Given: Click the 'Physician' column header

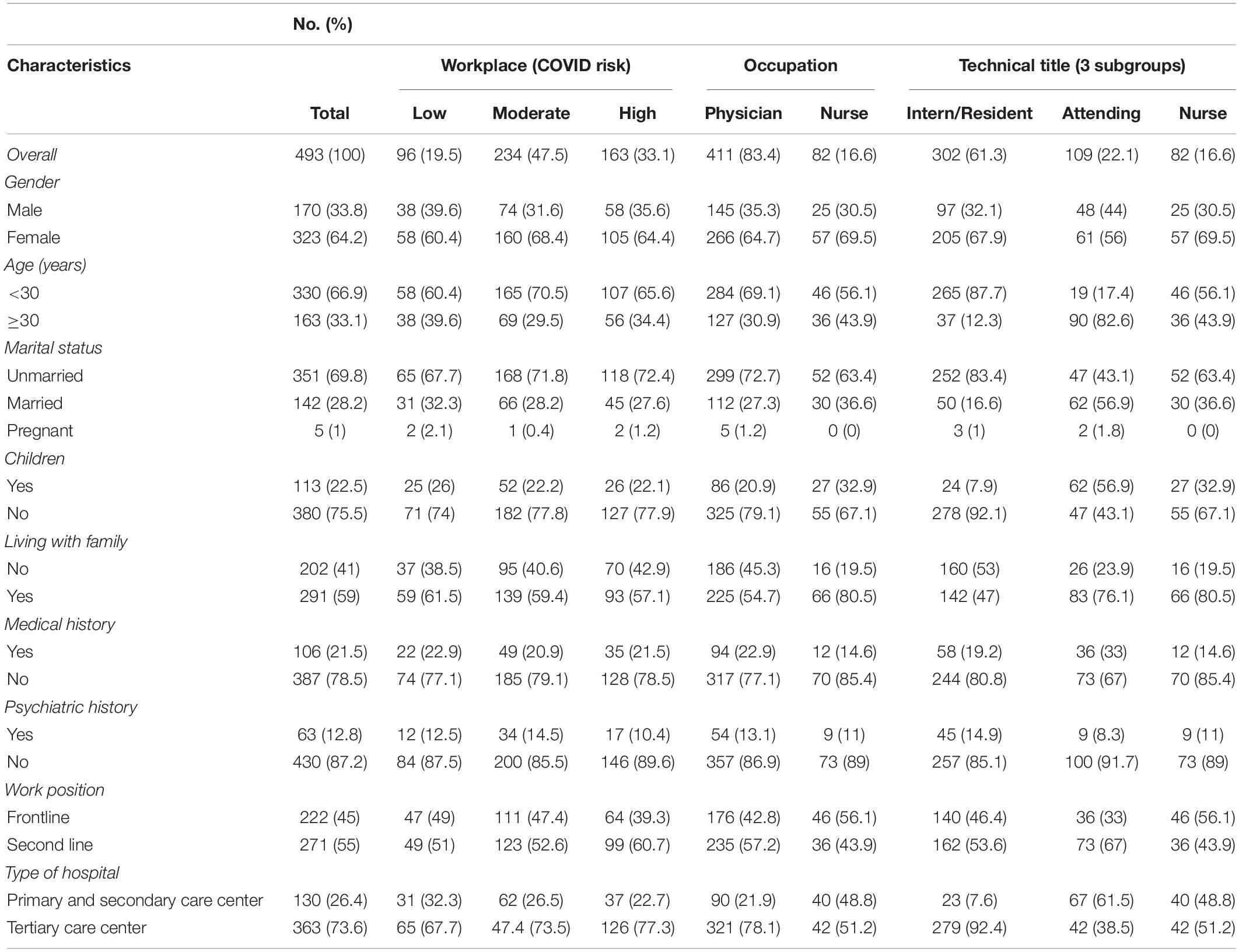Looking at the screenshot, I should coord(743,113).
